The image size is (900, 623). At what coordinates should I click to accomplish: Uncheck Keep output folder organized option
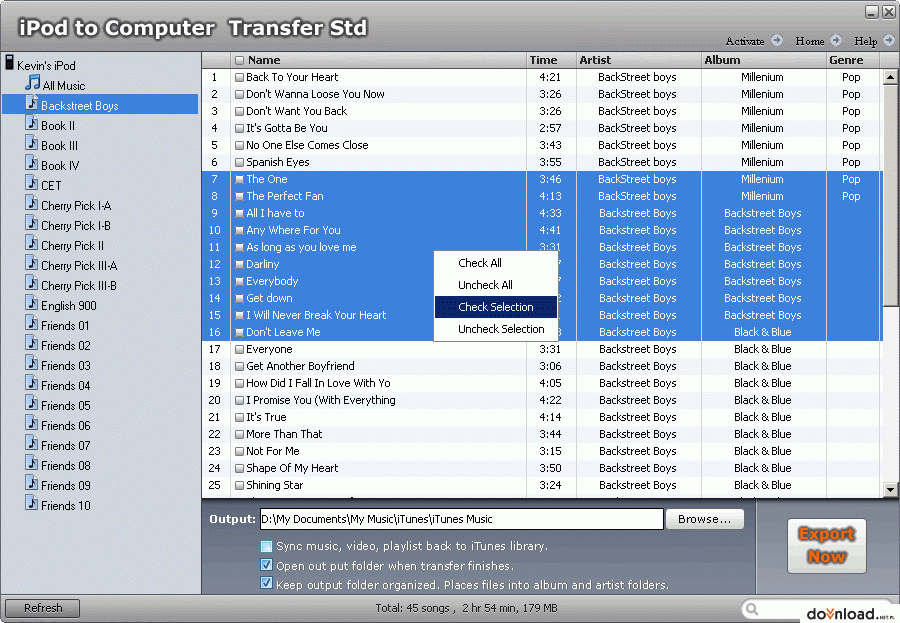pyautogui.click(x=266, y=583)
